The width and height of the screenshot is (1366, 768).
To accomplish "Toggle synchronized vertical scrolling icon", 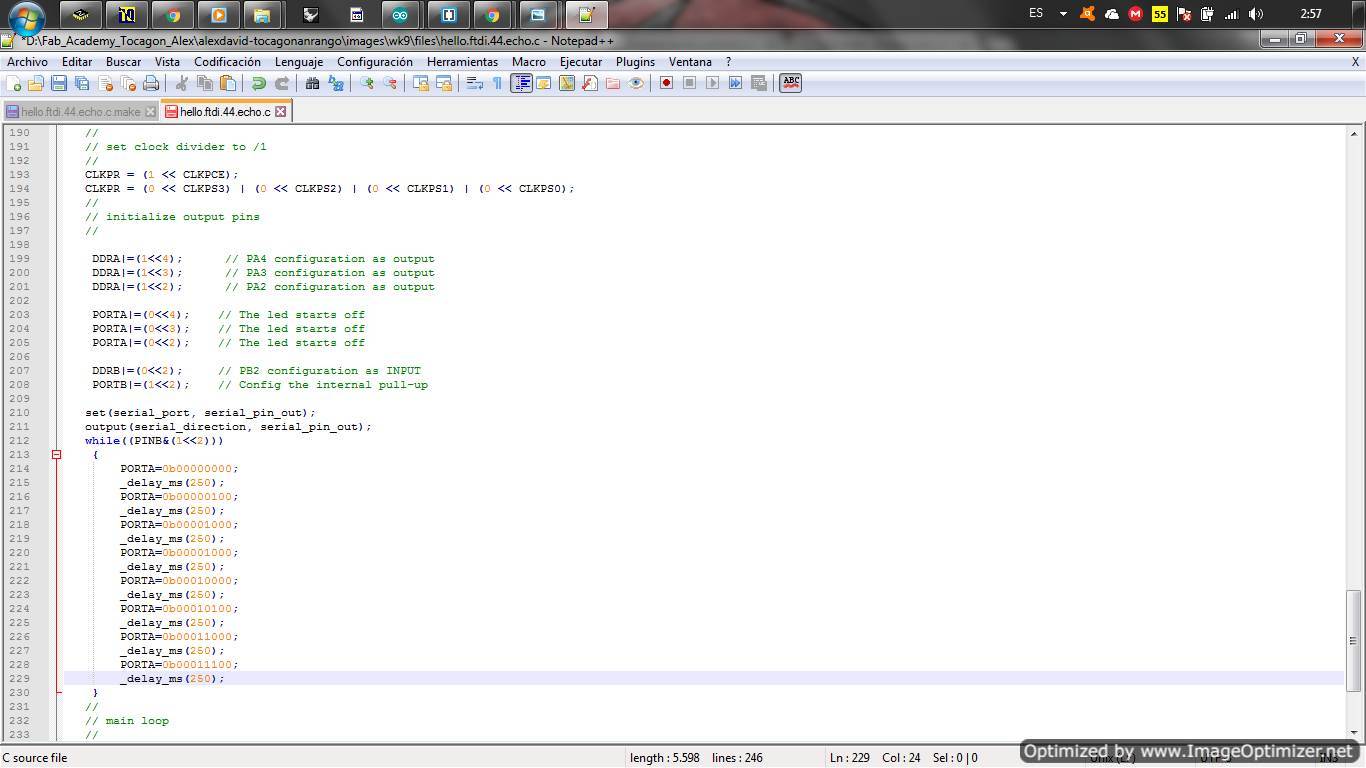I will click(x=420, y=83).
